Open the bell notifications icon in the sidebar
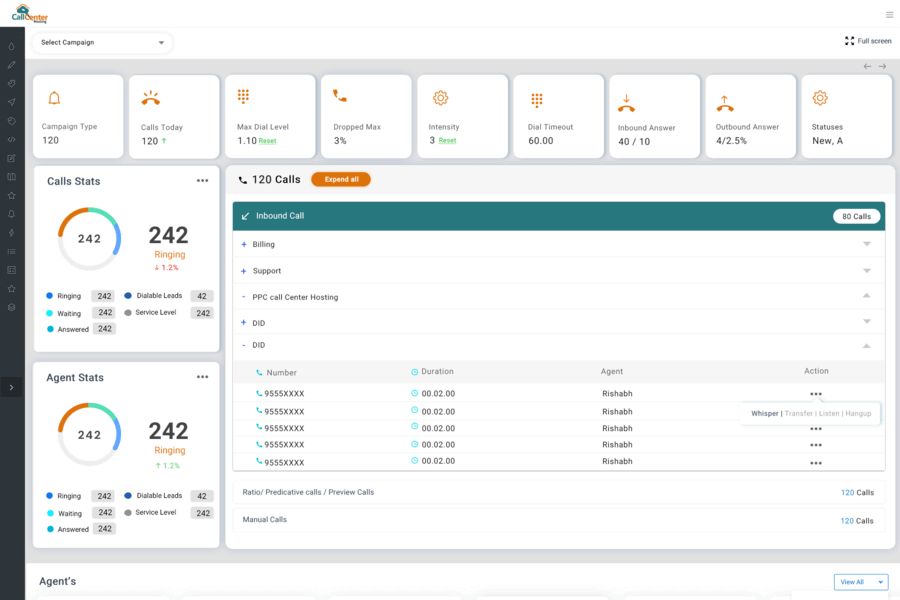Screen dimensions: 900x600 (x=11, y=215)
